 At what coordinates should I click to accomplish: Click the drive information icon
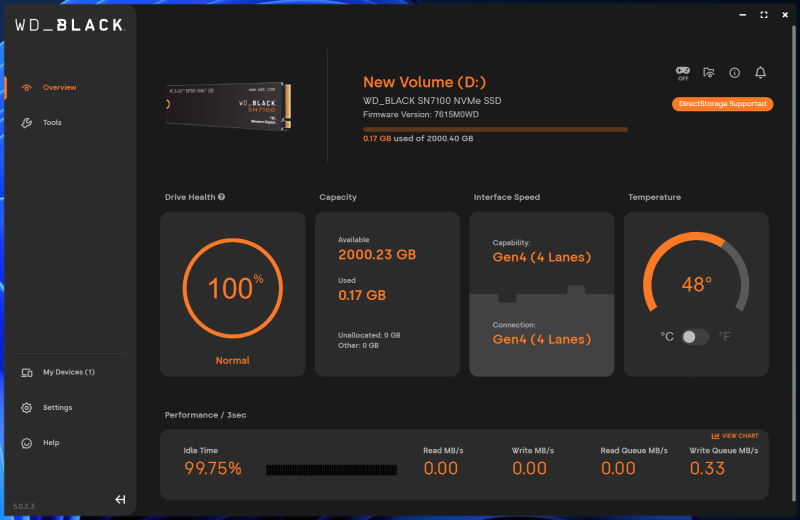735,72
